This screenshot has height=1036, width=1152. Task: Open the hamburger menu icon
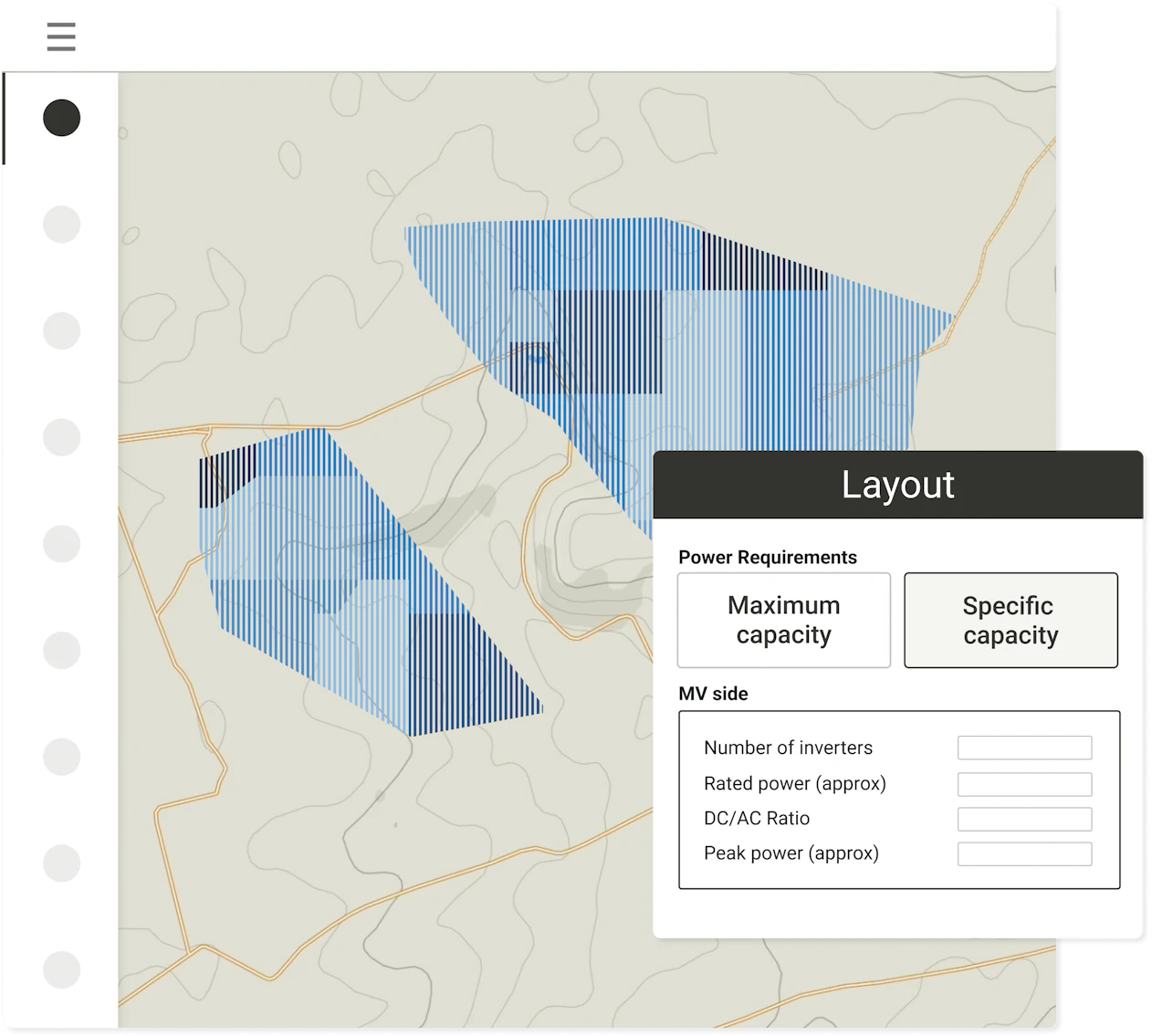[x=61, y=37]
